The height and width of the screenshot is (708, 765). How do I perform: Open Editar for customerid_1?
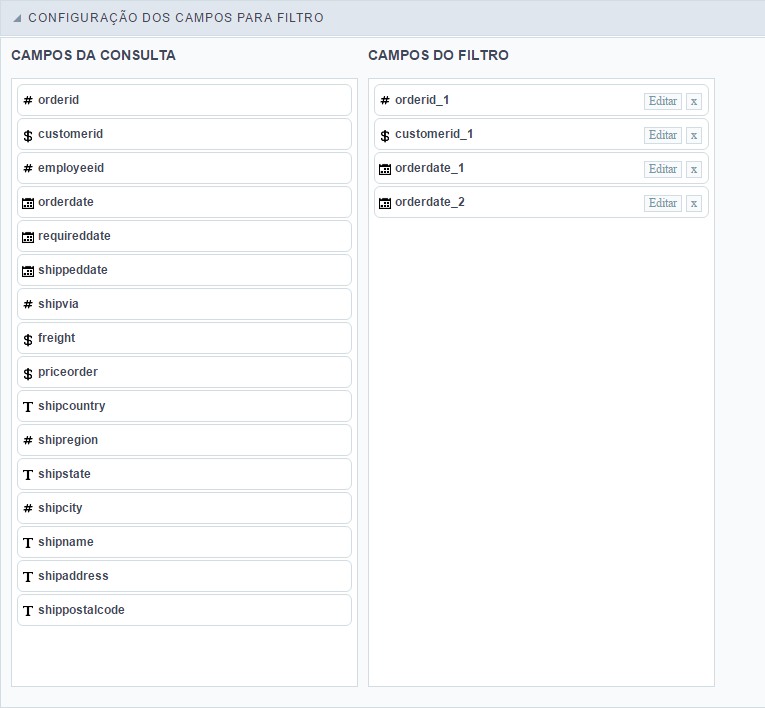click(x=663, y=135)
